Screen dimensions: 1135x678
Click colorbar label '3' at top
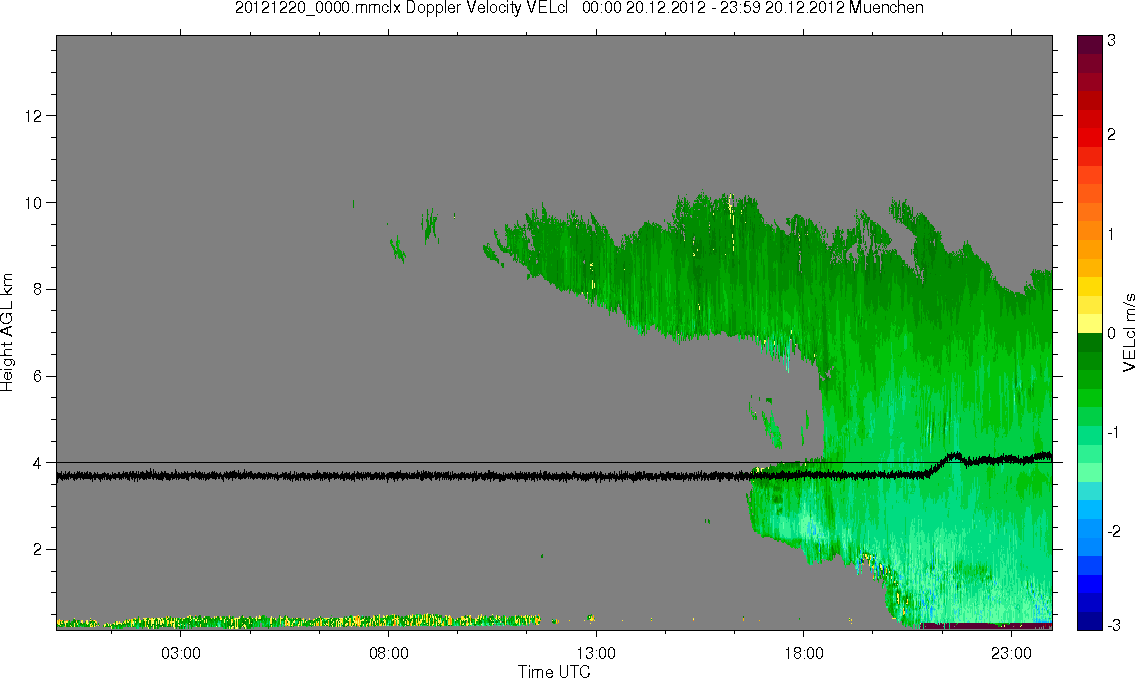click(x=1111, y=41)
